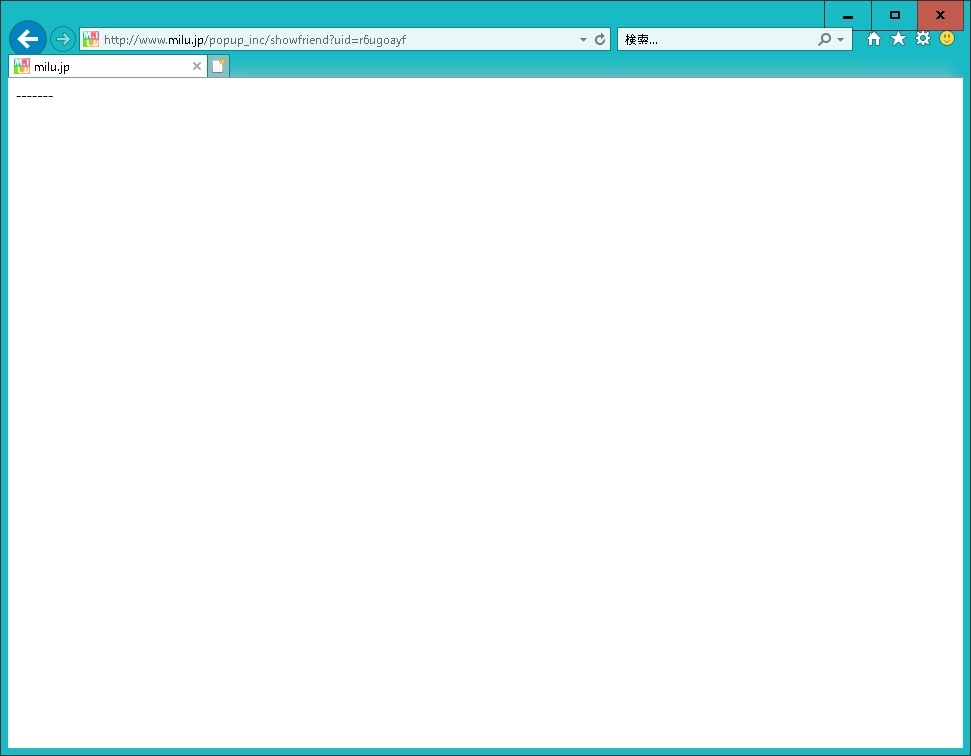Click the Back arrow button

pyautogui.click(x=27, y=39)
